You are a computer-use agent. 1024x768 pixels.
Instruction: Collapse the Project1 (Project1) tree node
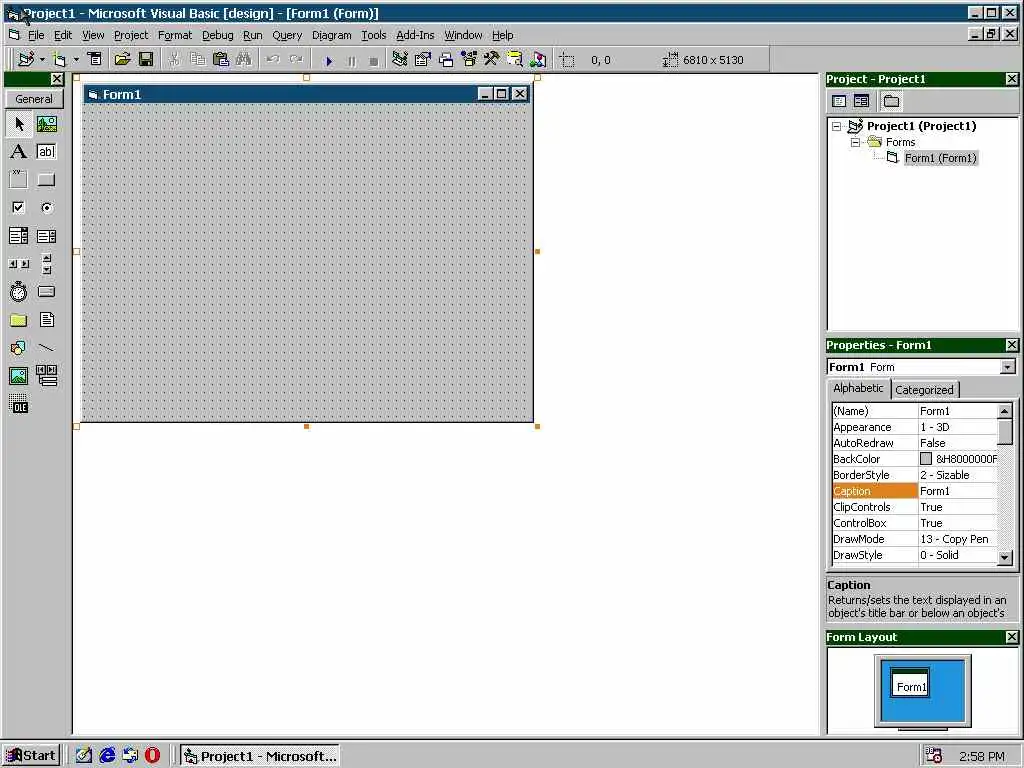(x=837, y=126)
